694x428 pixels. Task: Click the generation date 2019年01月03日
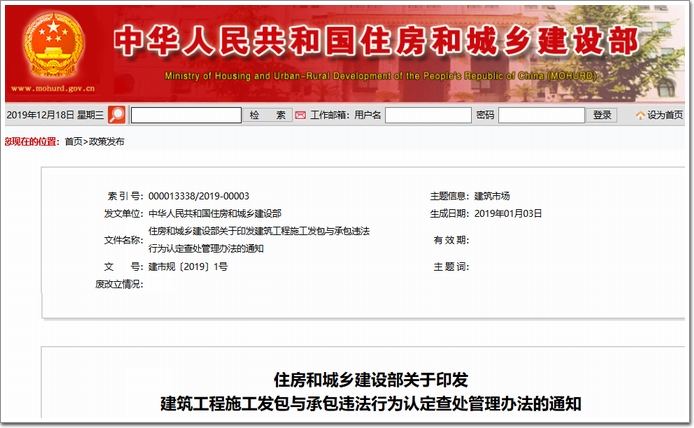508,214
